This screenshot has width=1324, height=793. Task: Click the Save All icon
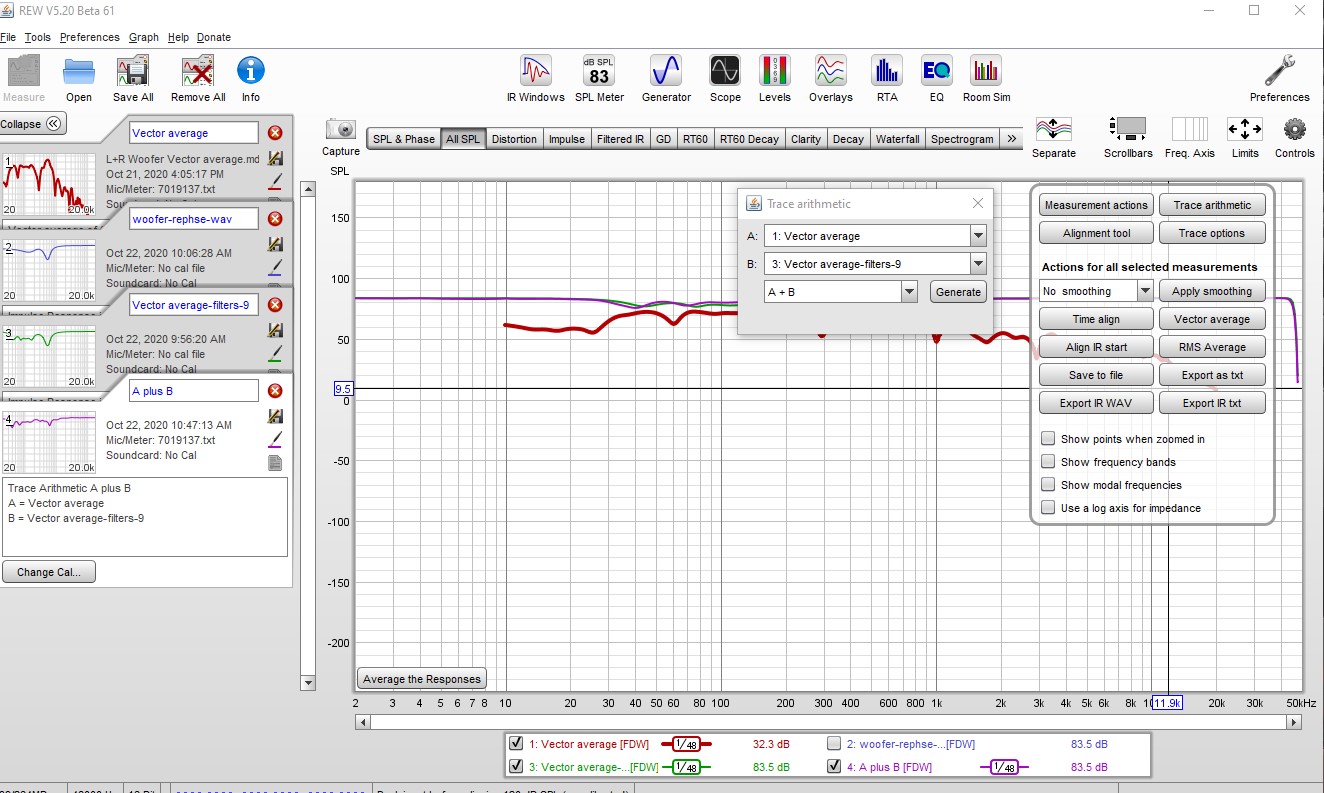coord(133,72)
